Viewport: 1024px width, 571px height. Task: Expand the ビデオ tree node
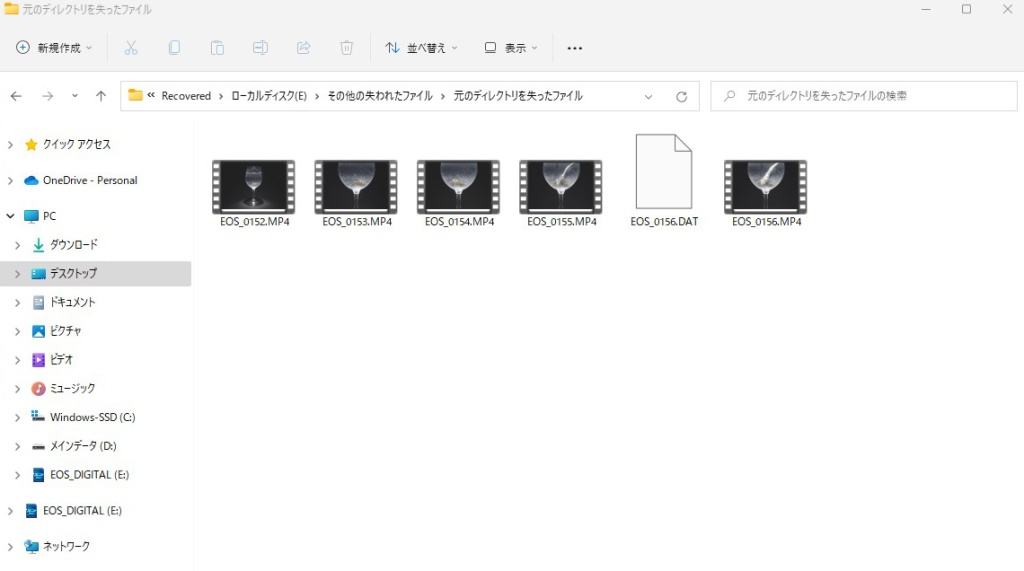pyautogui.click(x=18, y=360)
